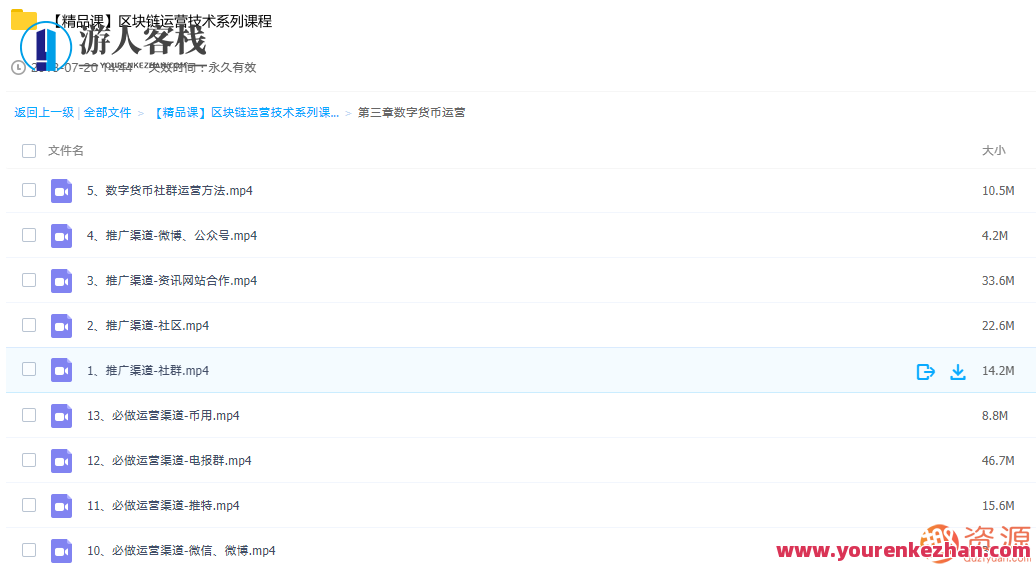Screen dimensions: 1036x567
Task: Click video icon for 11、必做运营渠道-推特.mp4
Action: [x=61, y=506]
